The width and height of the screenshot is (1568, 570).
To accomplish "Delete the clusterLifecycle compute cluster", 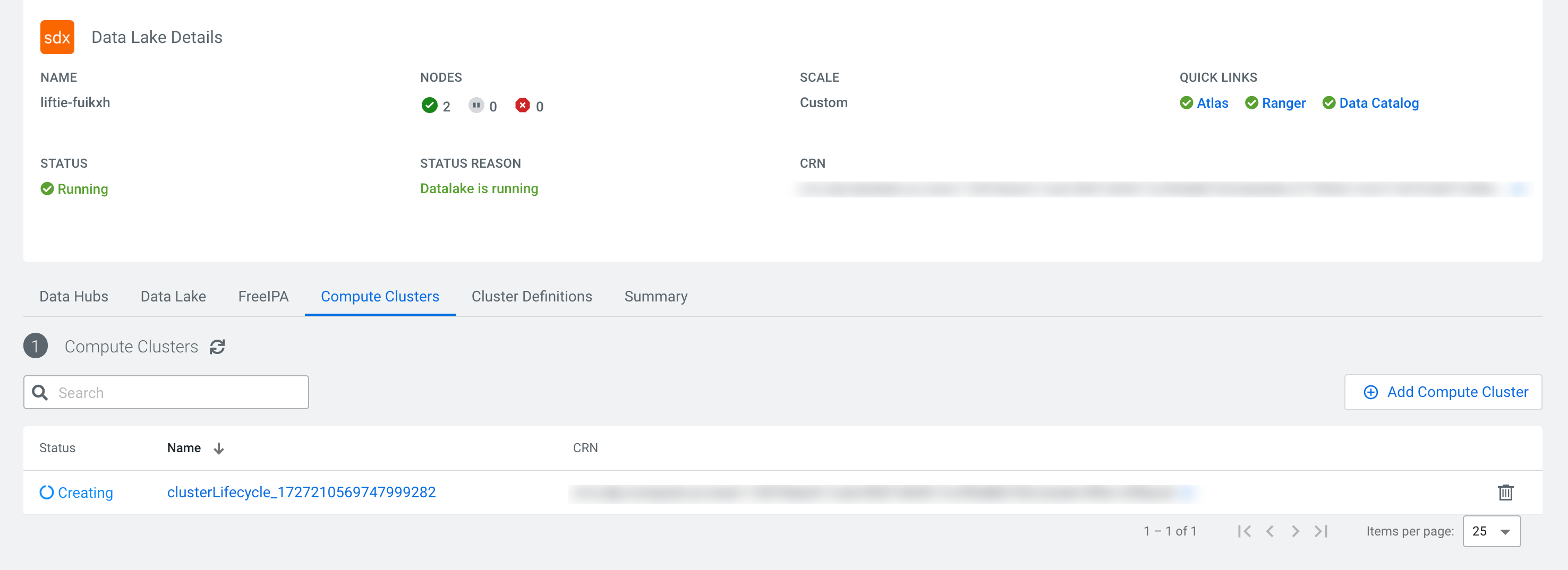I will 1505,492.
